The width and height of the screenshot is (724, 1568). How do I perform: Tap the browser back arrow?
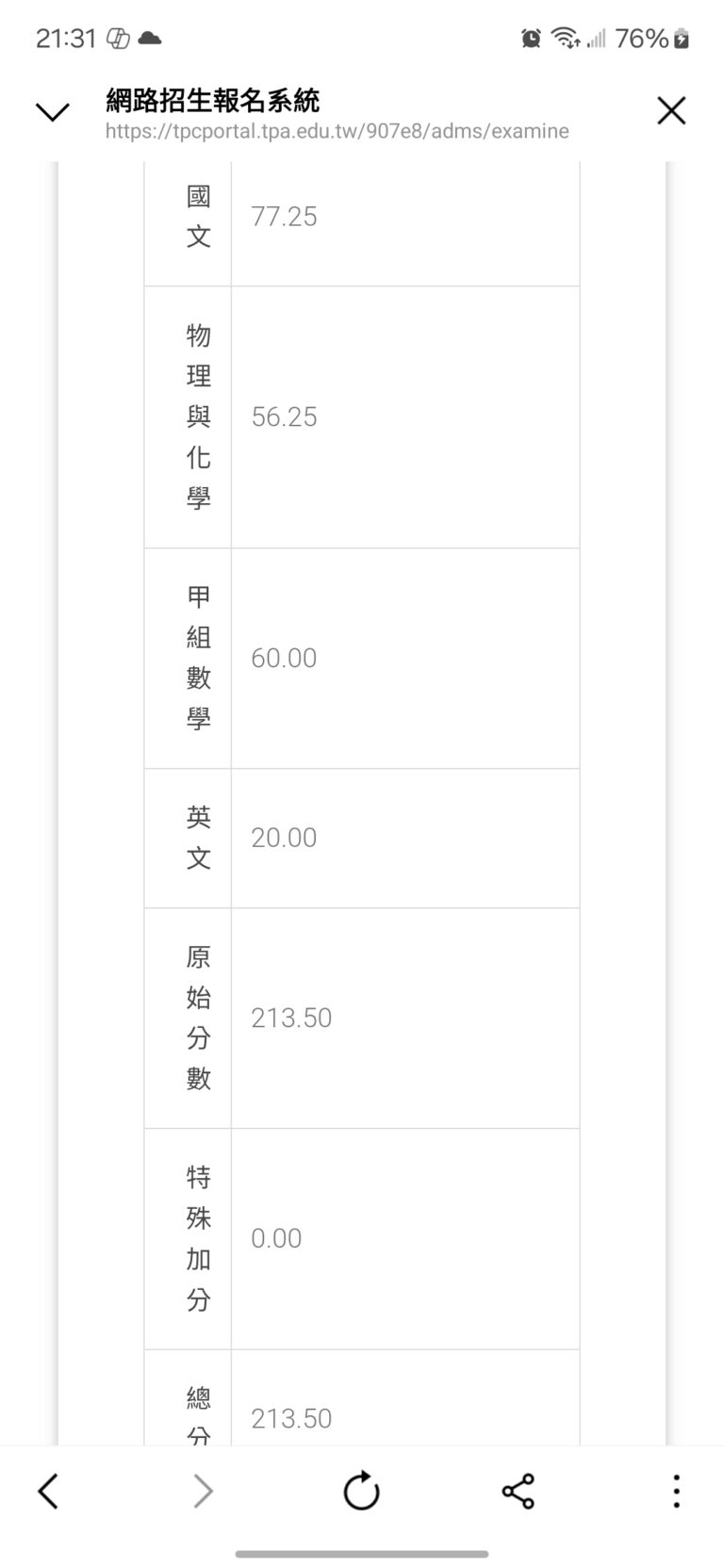[x=49, y=1491]
